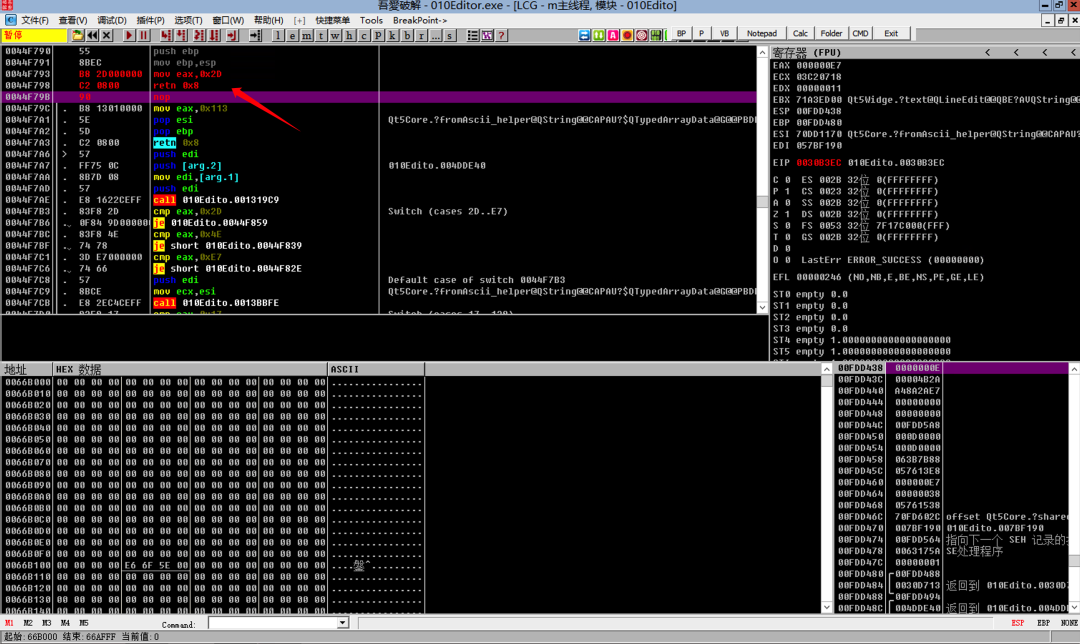Viewport: 1080px width, 644px height.
Task: Click the Step over toolbar icon
Action: click(x=181, y=35)
